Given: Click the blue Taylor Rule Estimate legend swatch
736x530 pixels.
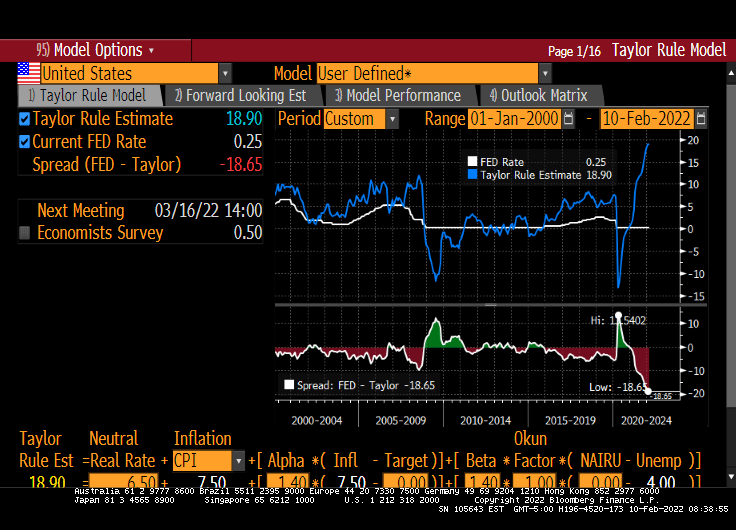Looking at the screenshot, I should pos(473,175).
